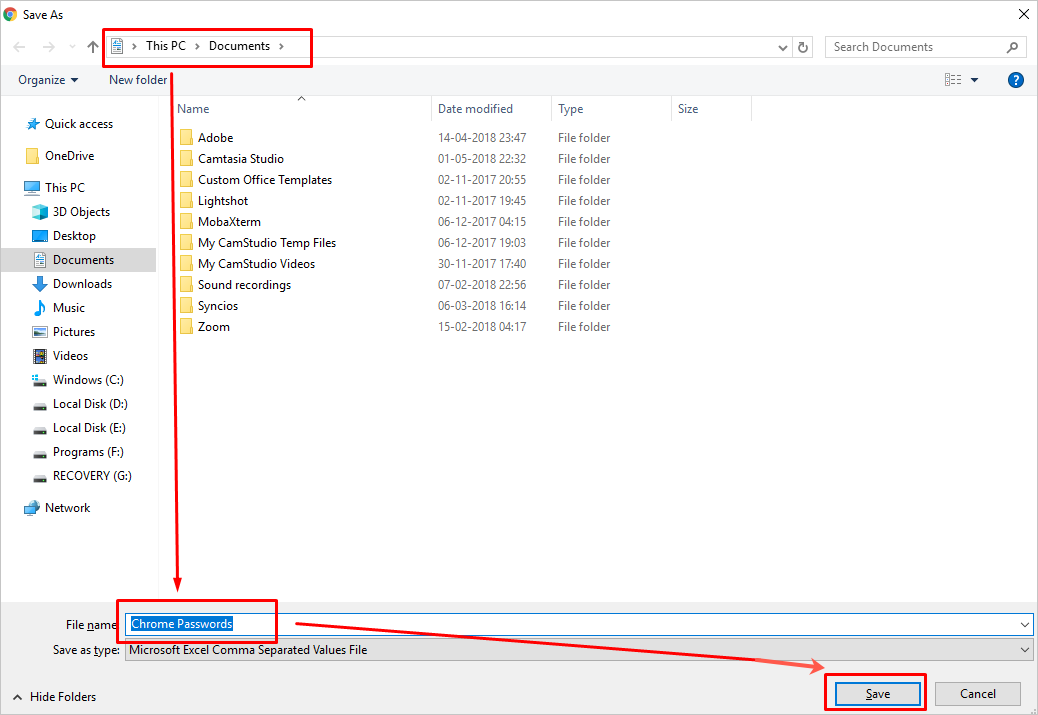The height and width of the screenshot is (715, 1038).
Task: Click the blue Help question mark icon
Action: click(1015, 80)
